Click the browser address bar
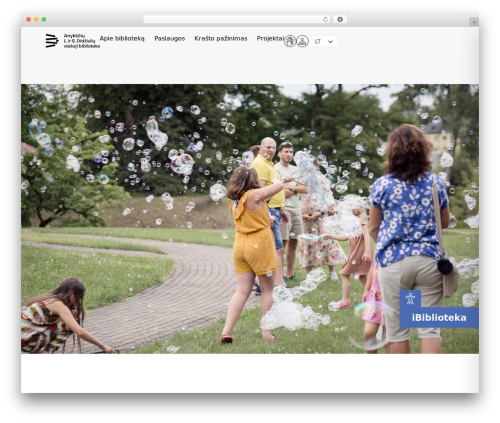The image size is (500, 423). [x=237, y=20]
